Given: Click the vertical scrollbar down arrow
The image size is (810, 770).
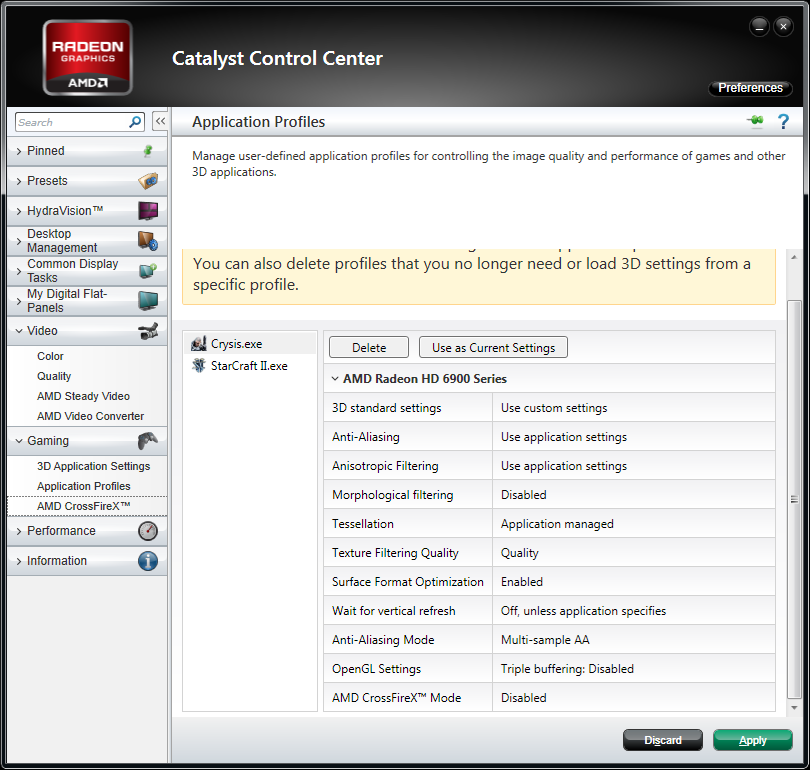Looking at the screenshot, I should pyautogui.click(x=794, y=708).
